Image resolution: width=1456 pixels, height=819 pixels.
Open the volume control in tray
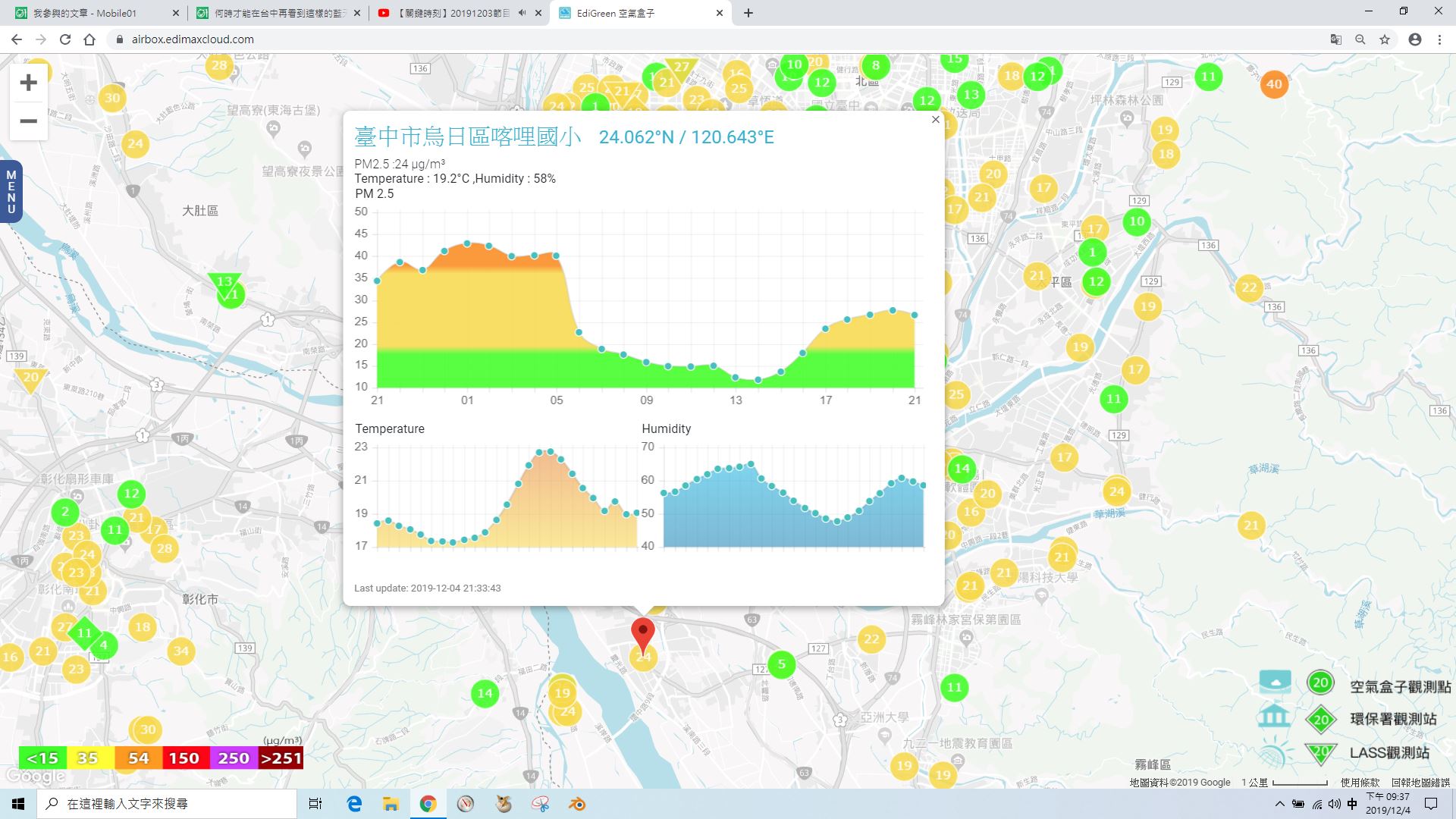[1334, 804]
